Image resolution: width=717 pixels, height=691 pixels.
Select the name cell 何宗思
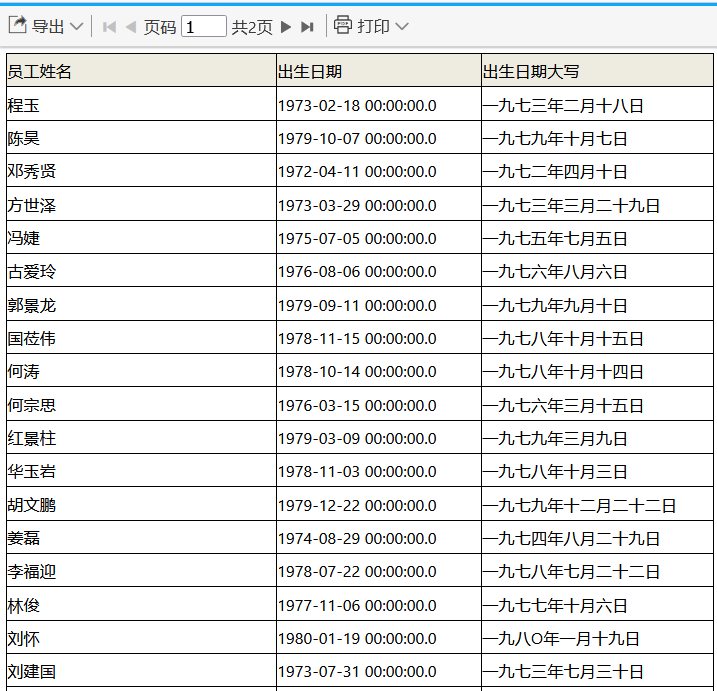[x=141, y=404]
